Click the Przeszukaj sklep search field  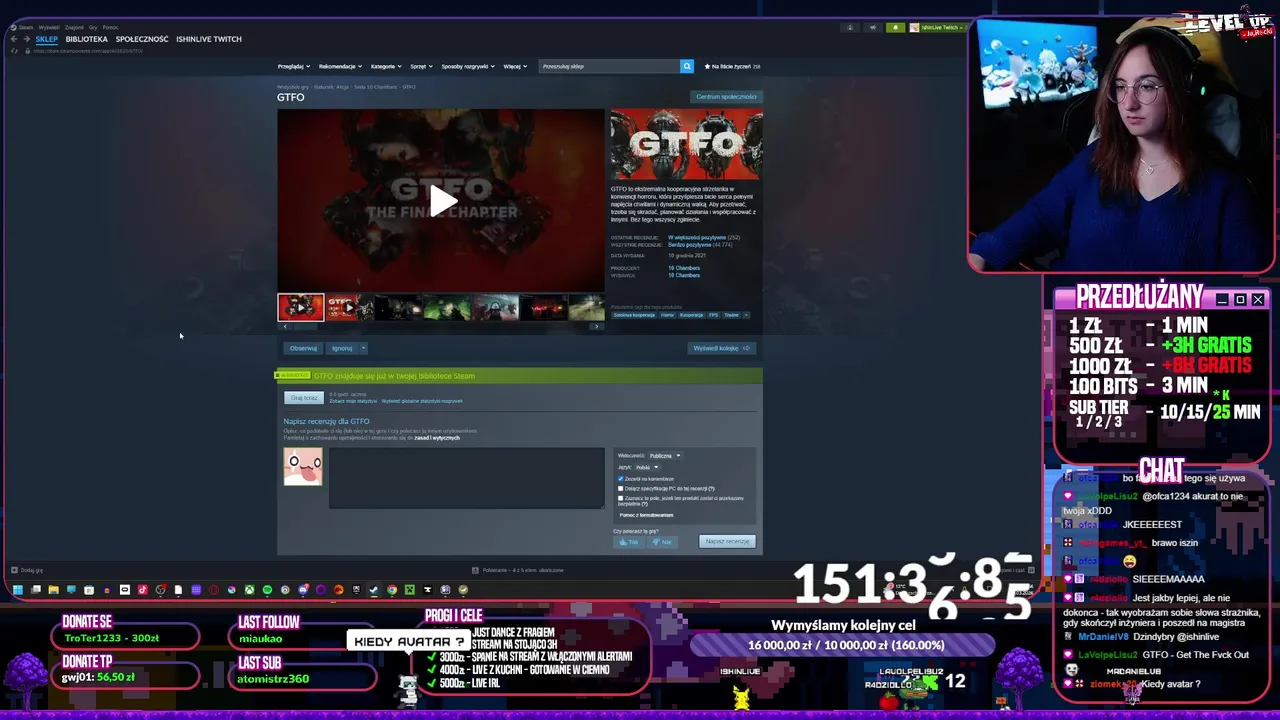coord(609,66)
